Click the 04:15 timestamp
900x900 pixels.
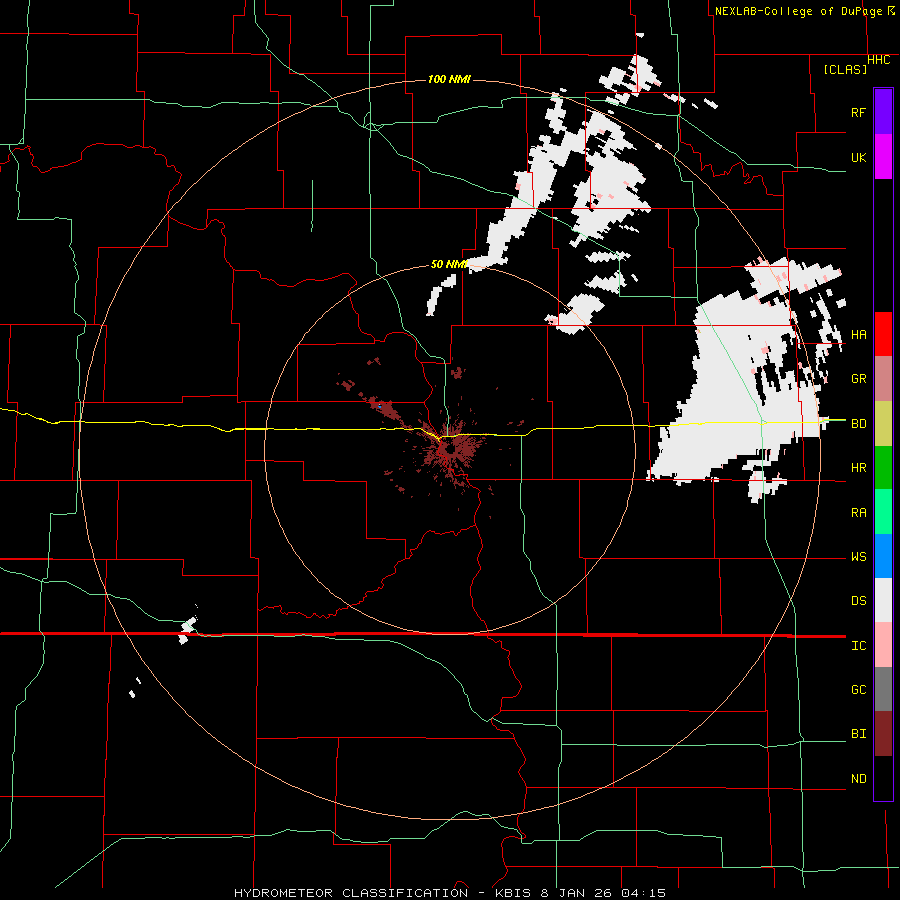point(646,893)
